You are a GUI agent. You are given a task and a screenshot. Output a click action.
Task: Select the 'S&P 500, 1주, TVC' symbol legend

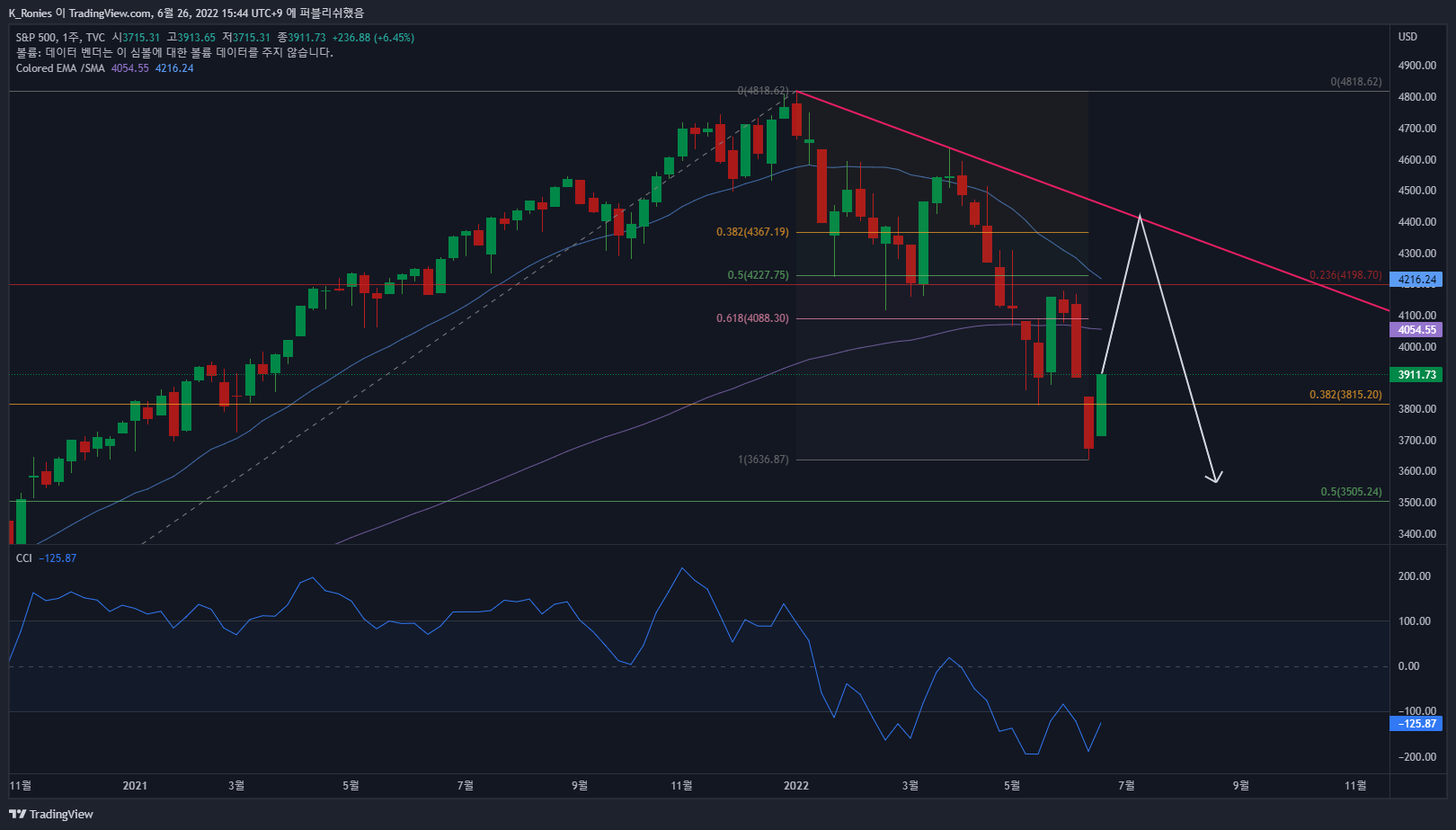pos(60,38)
